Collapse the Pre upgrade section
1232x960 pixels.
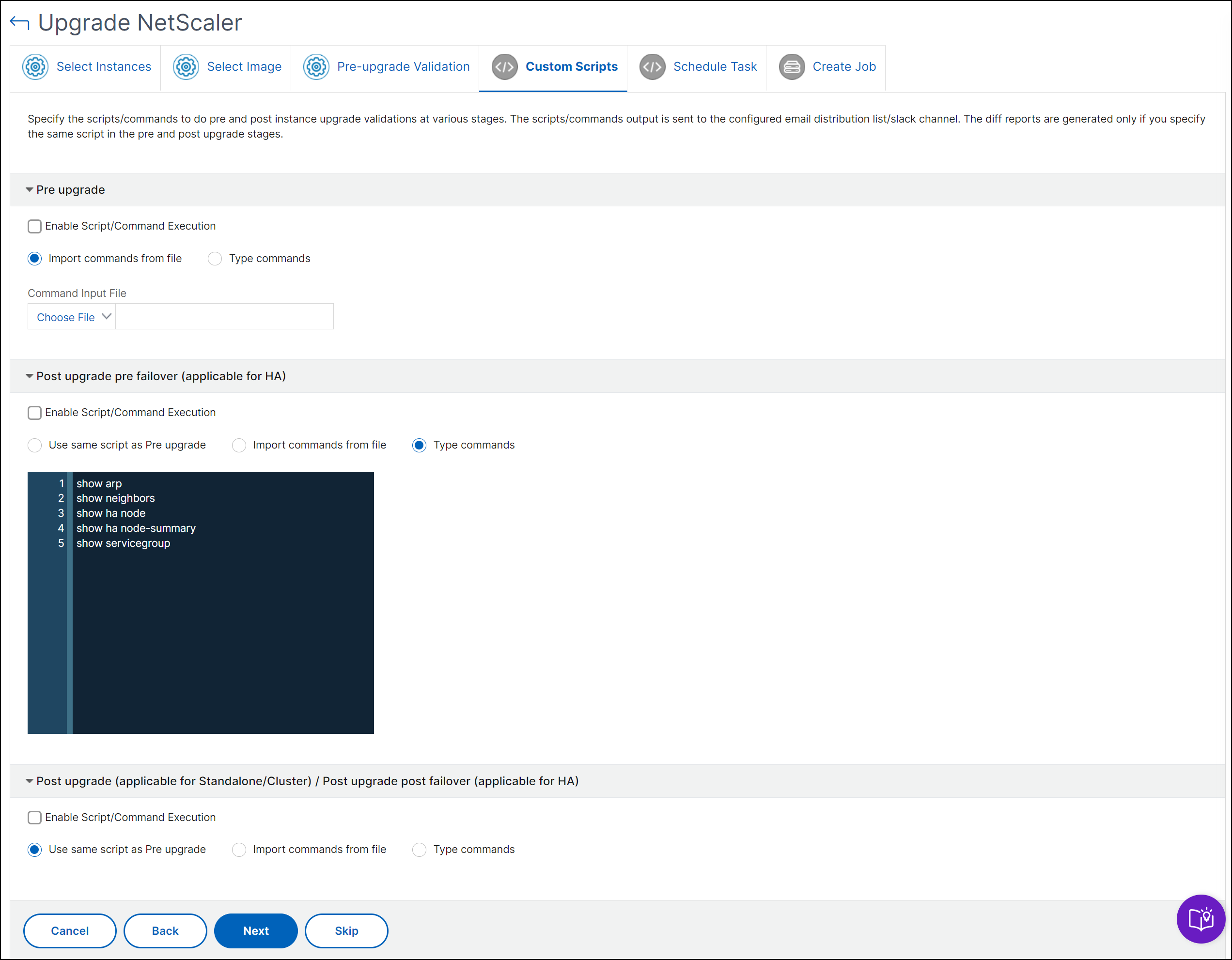30,190
